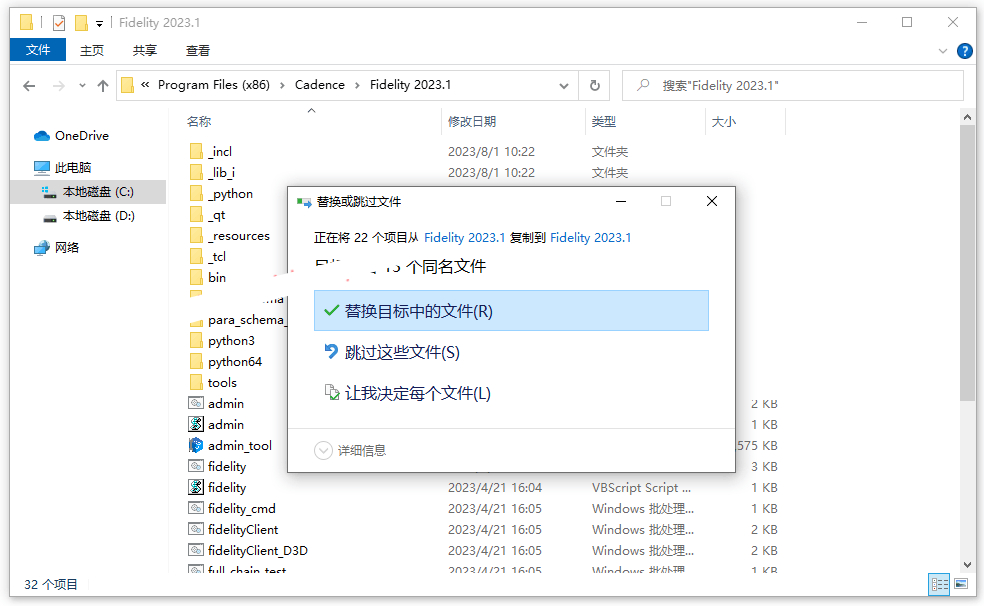Switch to large icons view in status bar
Image resolution: width=984 pixels, height=606 pixels.
coord(961,584)
